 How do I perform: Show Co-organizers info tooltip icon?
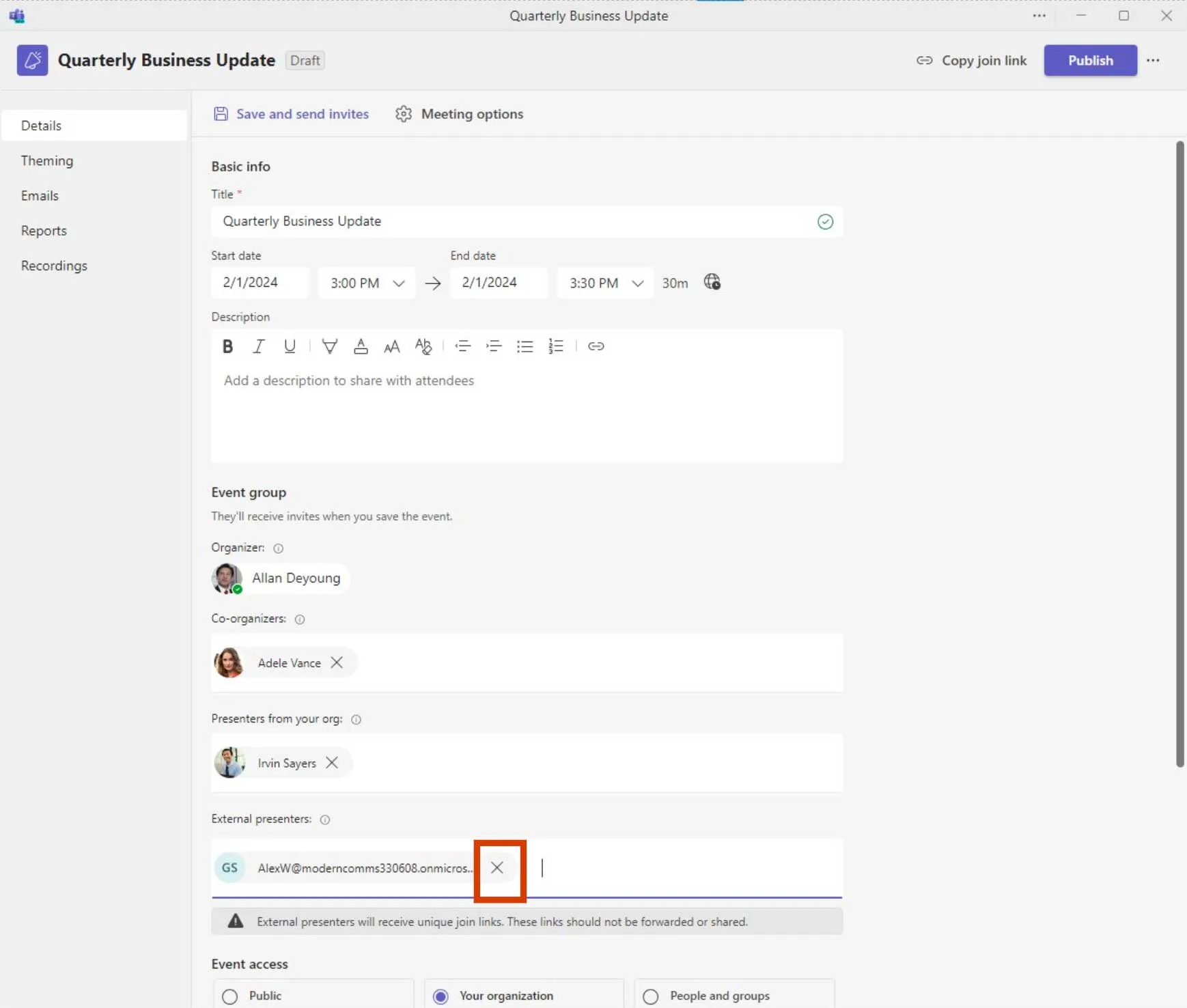pos(299,619)
